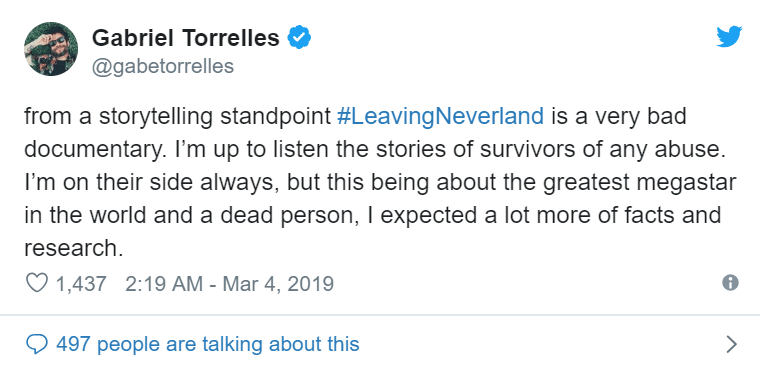Click the final word 'research.' of the tweet
Viewport: 760px width, 365px height.
pos(71,249)
